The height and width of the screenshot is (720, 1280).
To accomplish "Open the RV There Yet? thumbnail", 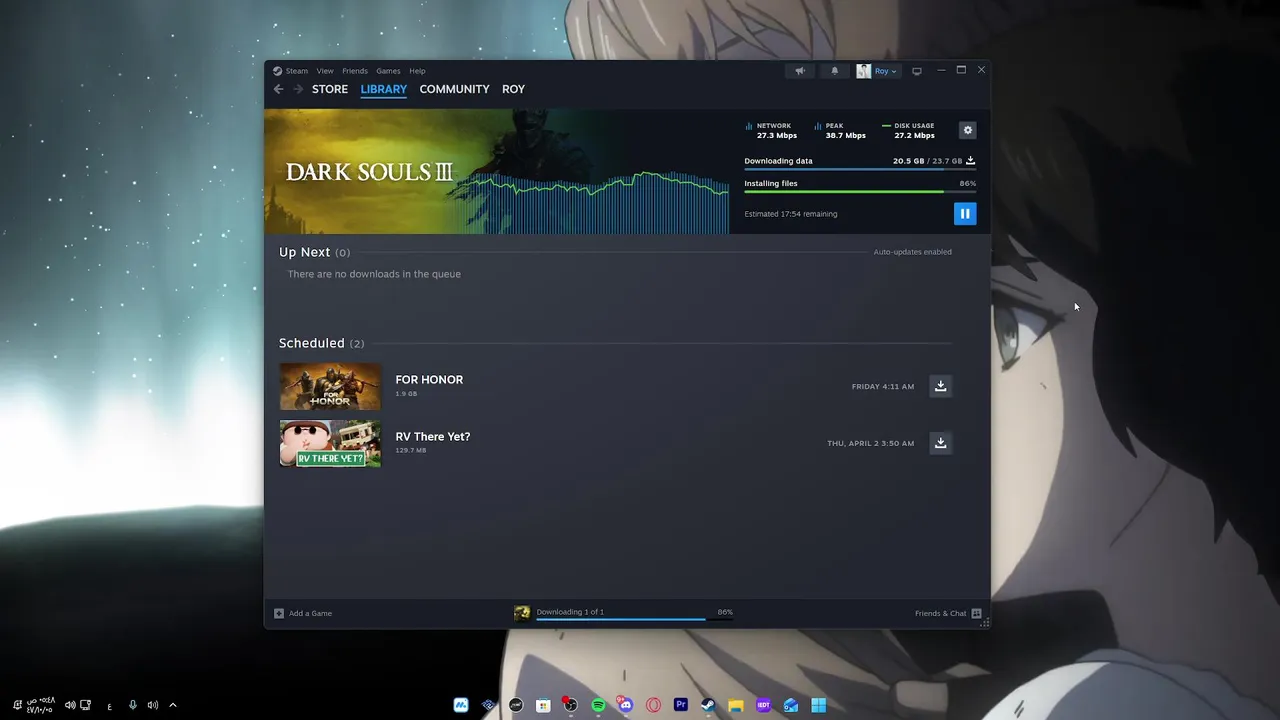I will coord(330,443).
